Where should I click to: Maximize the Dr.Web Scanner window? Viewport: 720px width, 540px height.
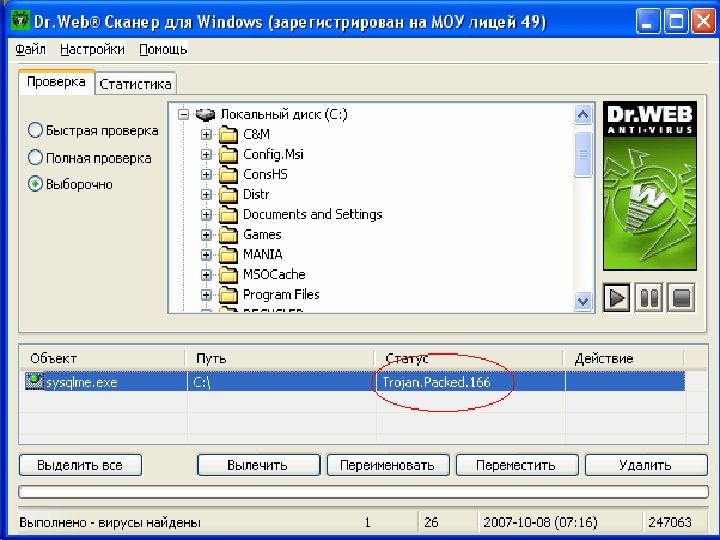point(676,22)
